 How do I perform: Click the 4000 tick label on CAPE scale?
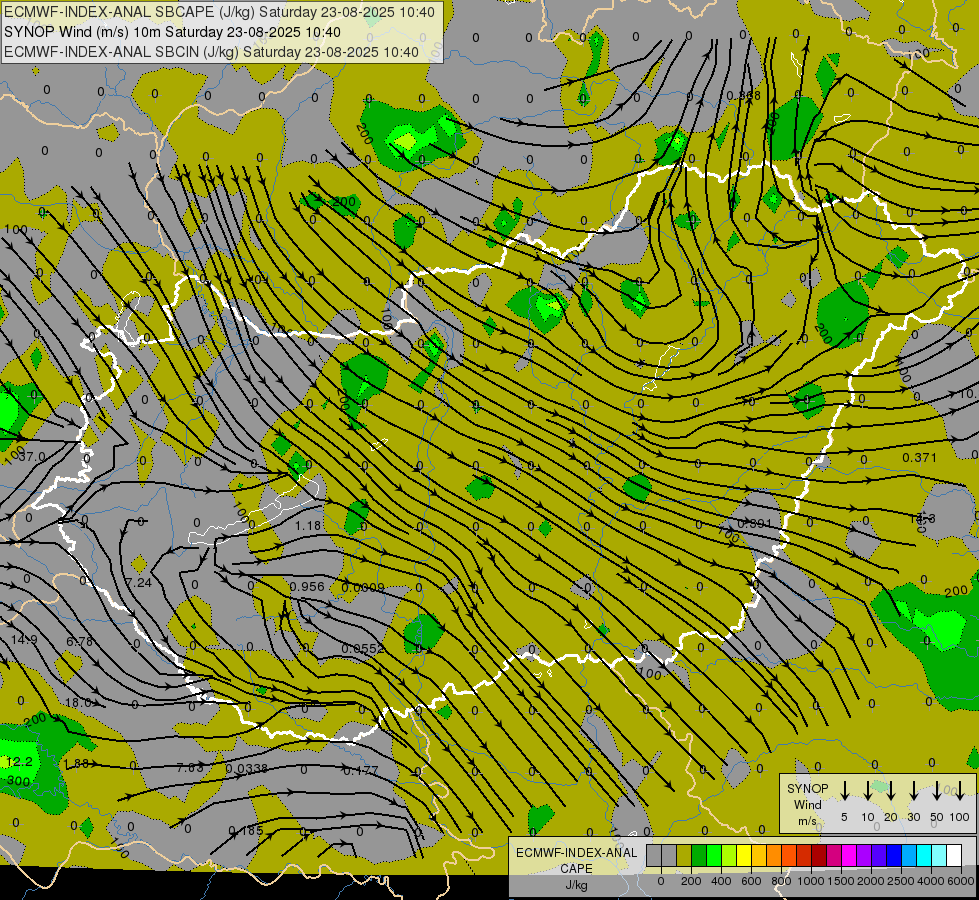click(931, 881)
